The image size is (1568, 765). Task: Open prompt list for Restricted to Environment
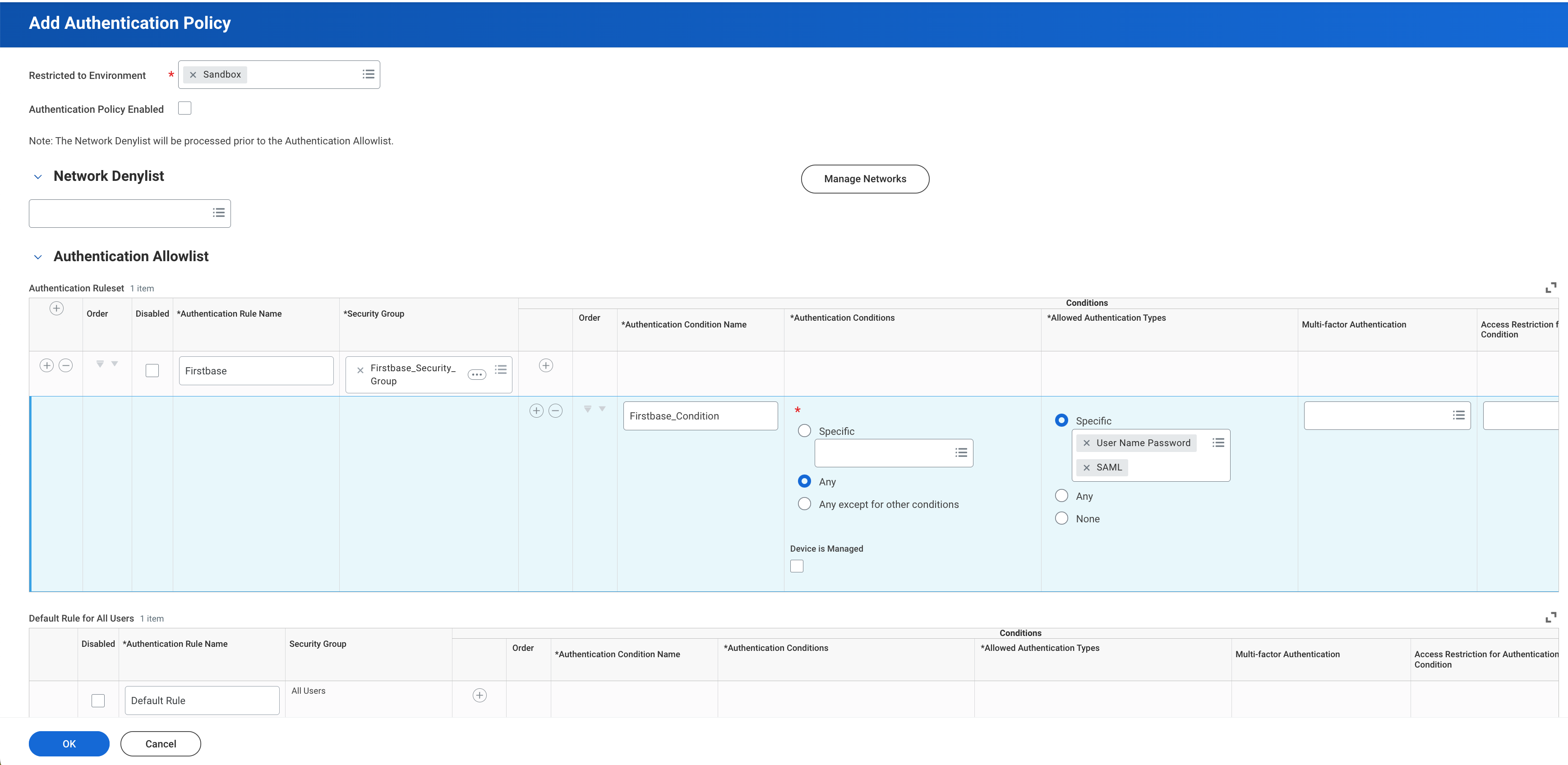click(x=368, y=74)
